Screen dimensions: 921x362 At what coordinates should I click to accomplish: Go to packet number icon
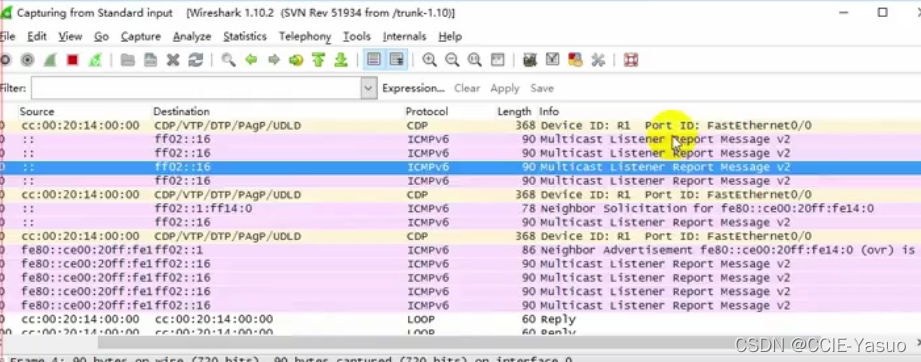(x=296, y=60)
